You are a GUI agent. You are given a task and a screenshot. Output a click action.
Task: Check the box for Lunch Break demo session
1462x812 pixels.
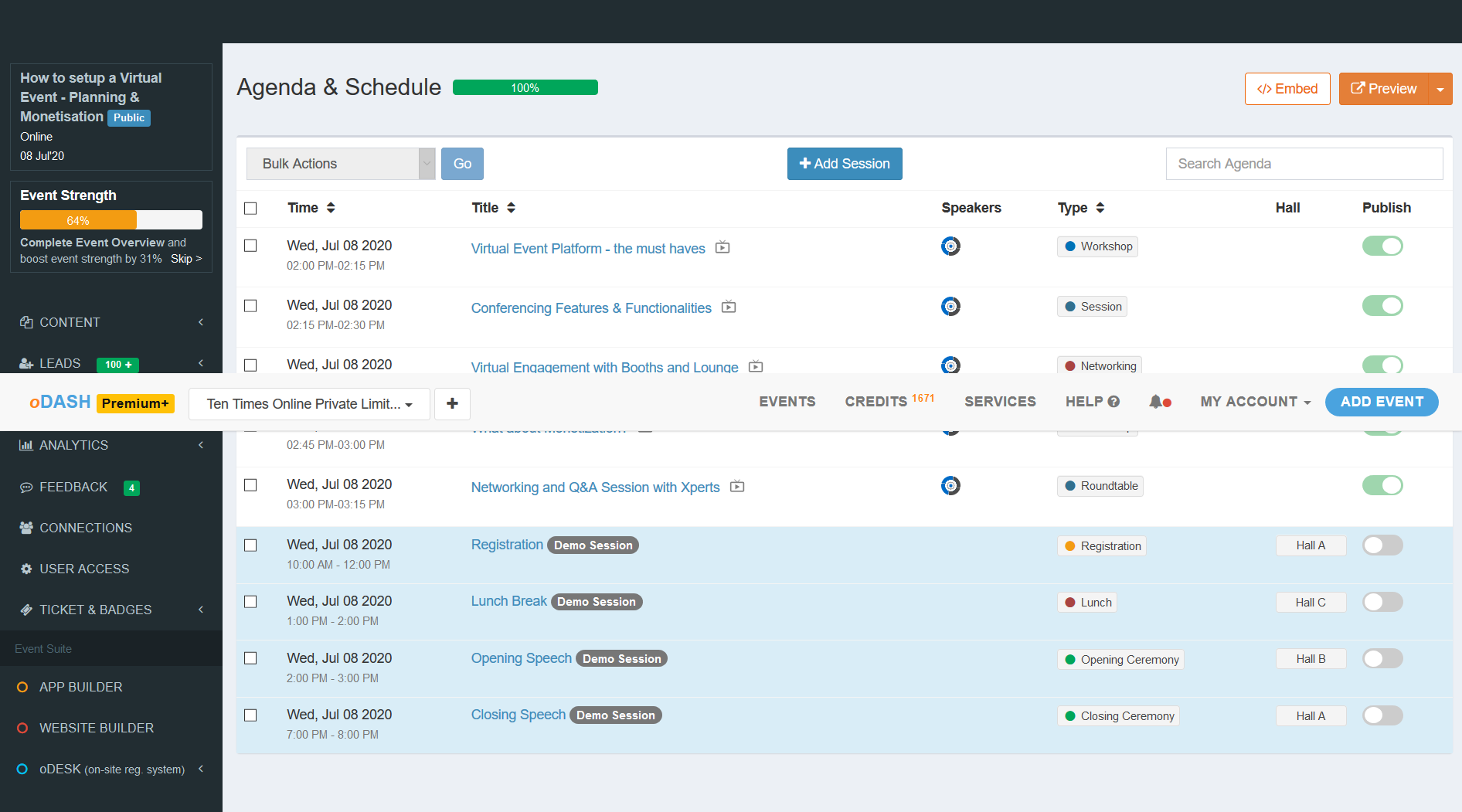coord(250,601)
